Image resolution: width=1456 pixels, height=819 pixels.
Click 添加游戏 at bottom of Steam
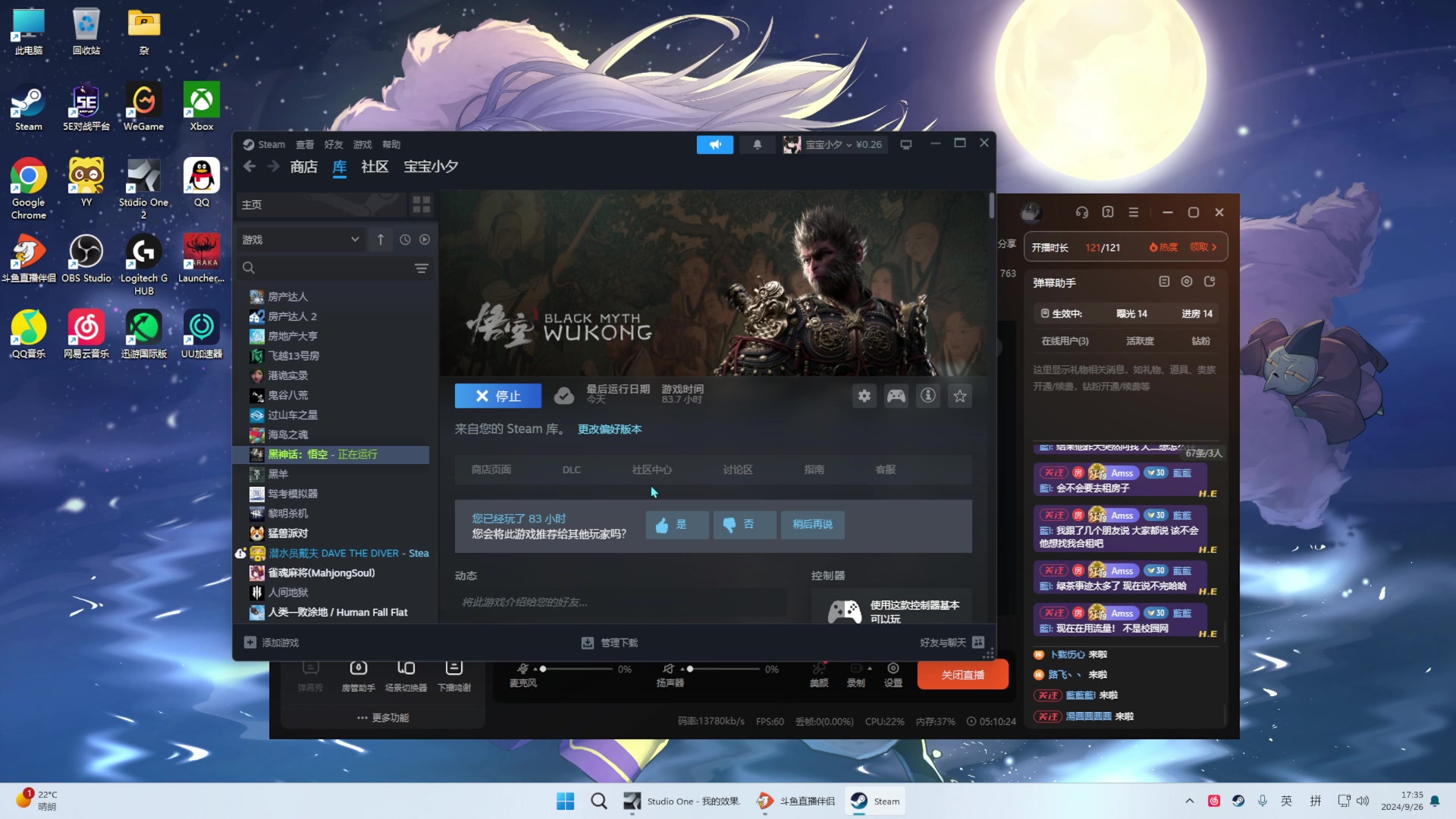coord(271,642)
